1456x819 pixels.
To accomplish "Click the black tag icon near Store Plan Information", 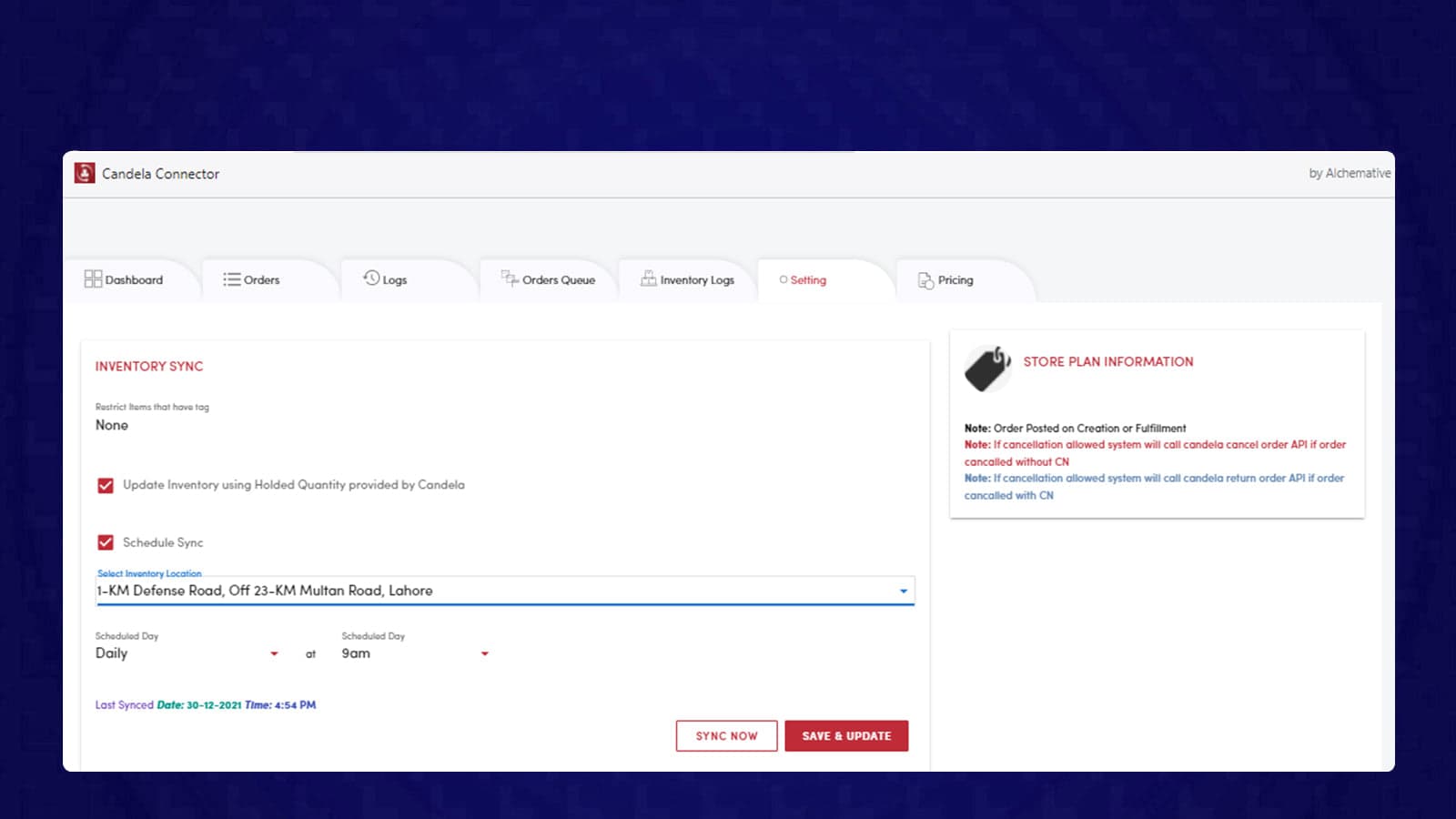I will tap(987, 369).
